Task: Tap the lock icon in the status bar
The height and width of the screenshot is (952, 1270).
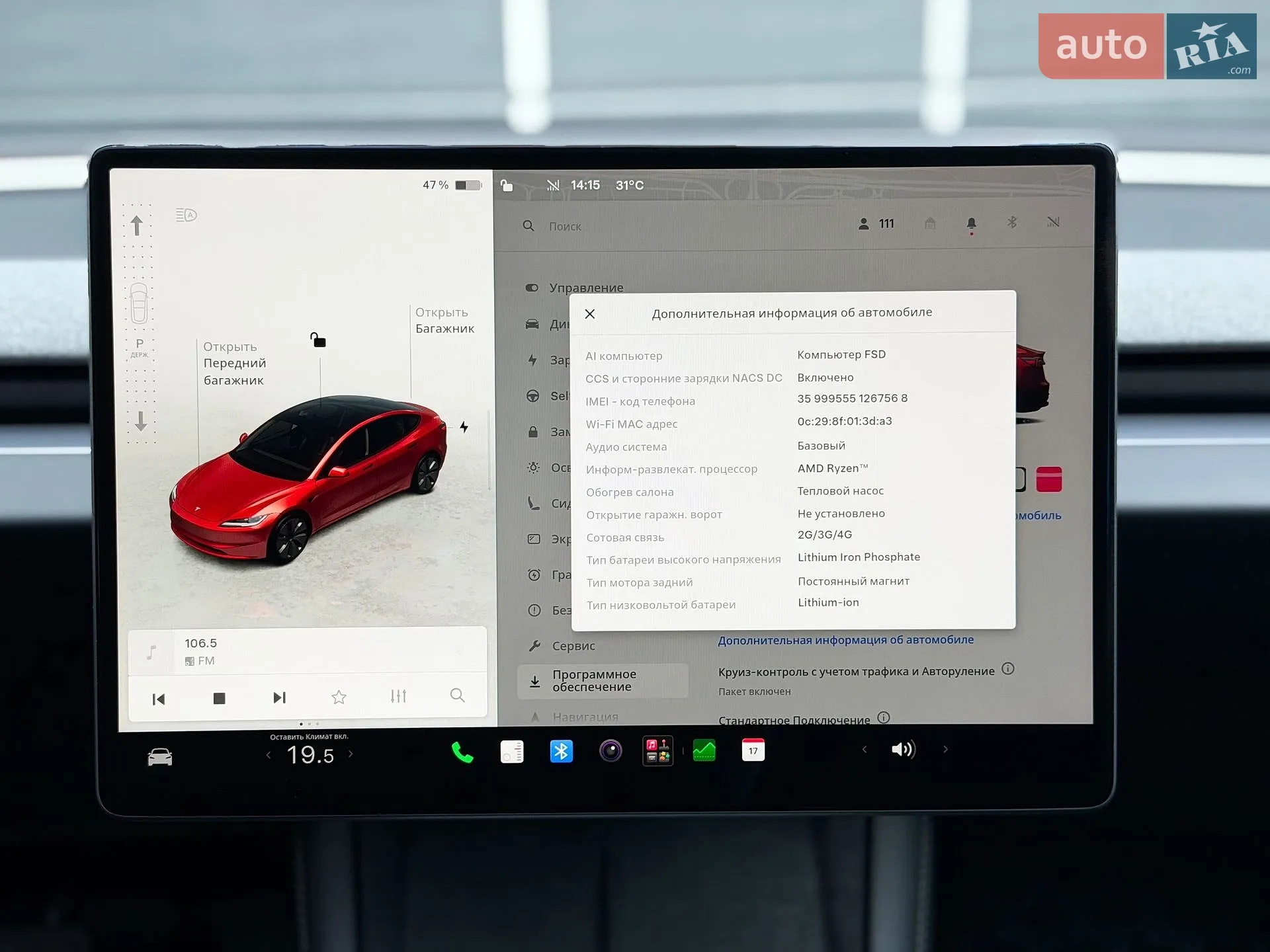Action: [507, 185]
